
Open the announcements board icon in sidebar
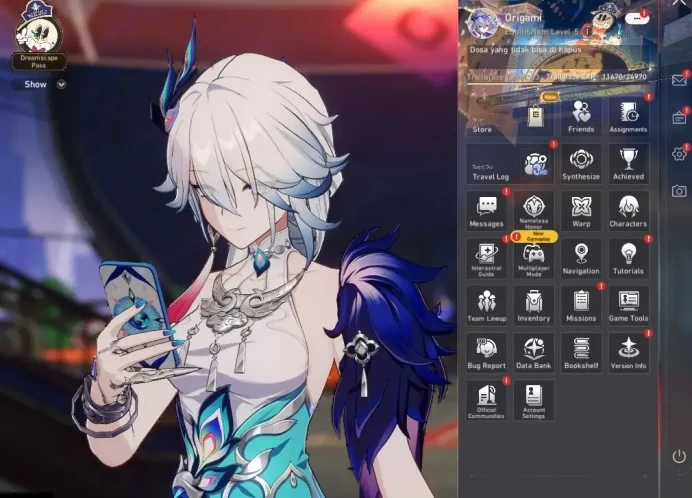point(679,118)
